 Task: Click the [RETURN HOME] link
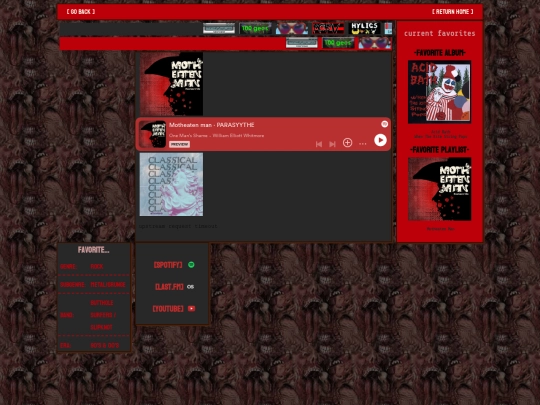point(453,12)
